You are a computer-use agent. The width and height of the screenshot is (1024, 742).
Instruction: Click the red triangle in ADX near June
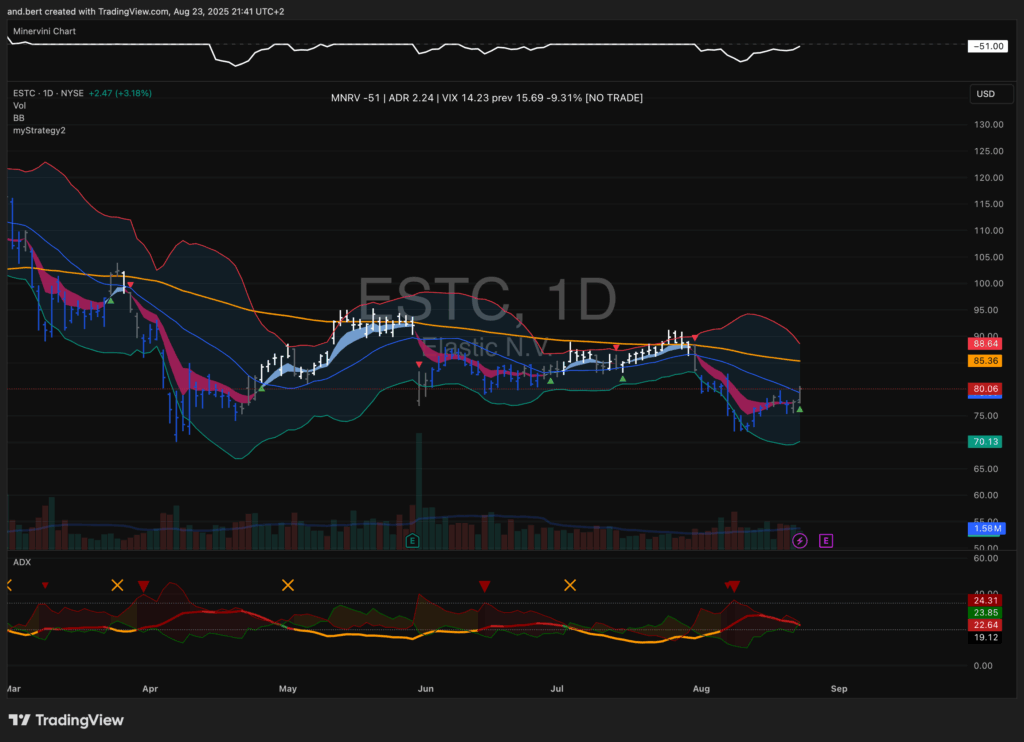pos(484,586)
